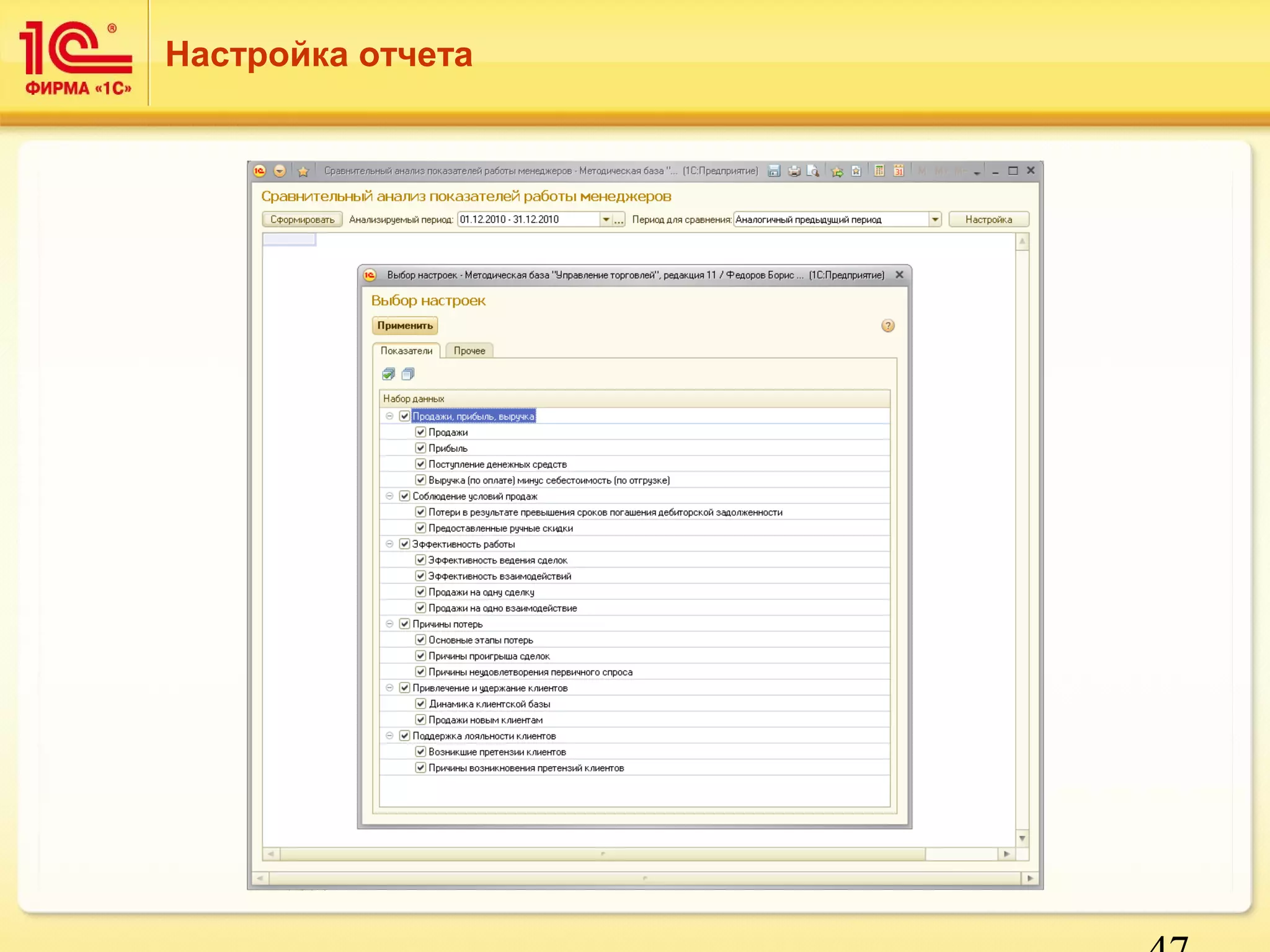Toggle Предоставленные ручные скидки checkbox
This screenshot has width=1270, height=952.
[420, 528]
